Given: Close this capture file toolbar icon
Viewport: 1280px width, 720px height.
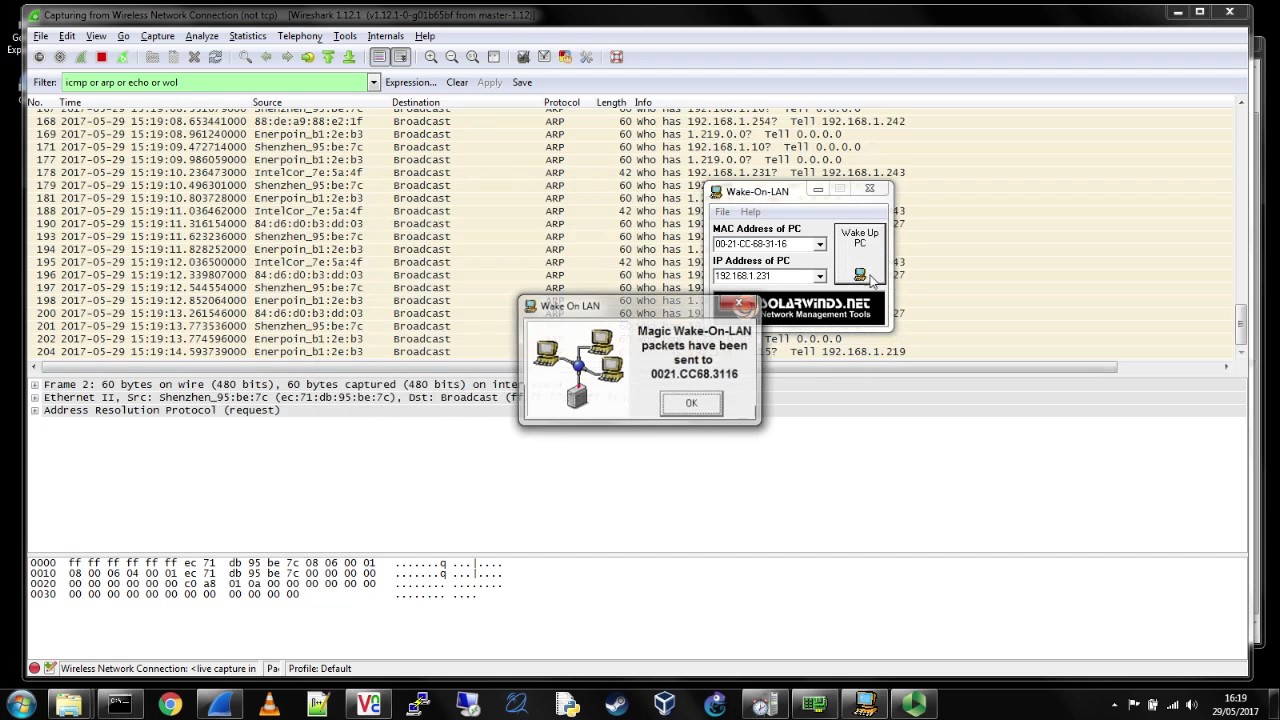Looking at the screenshot, I should click(194, 57).
